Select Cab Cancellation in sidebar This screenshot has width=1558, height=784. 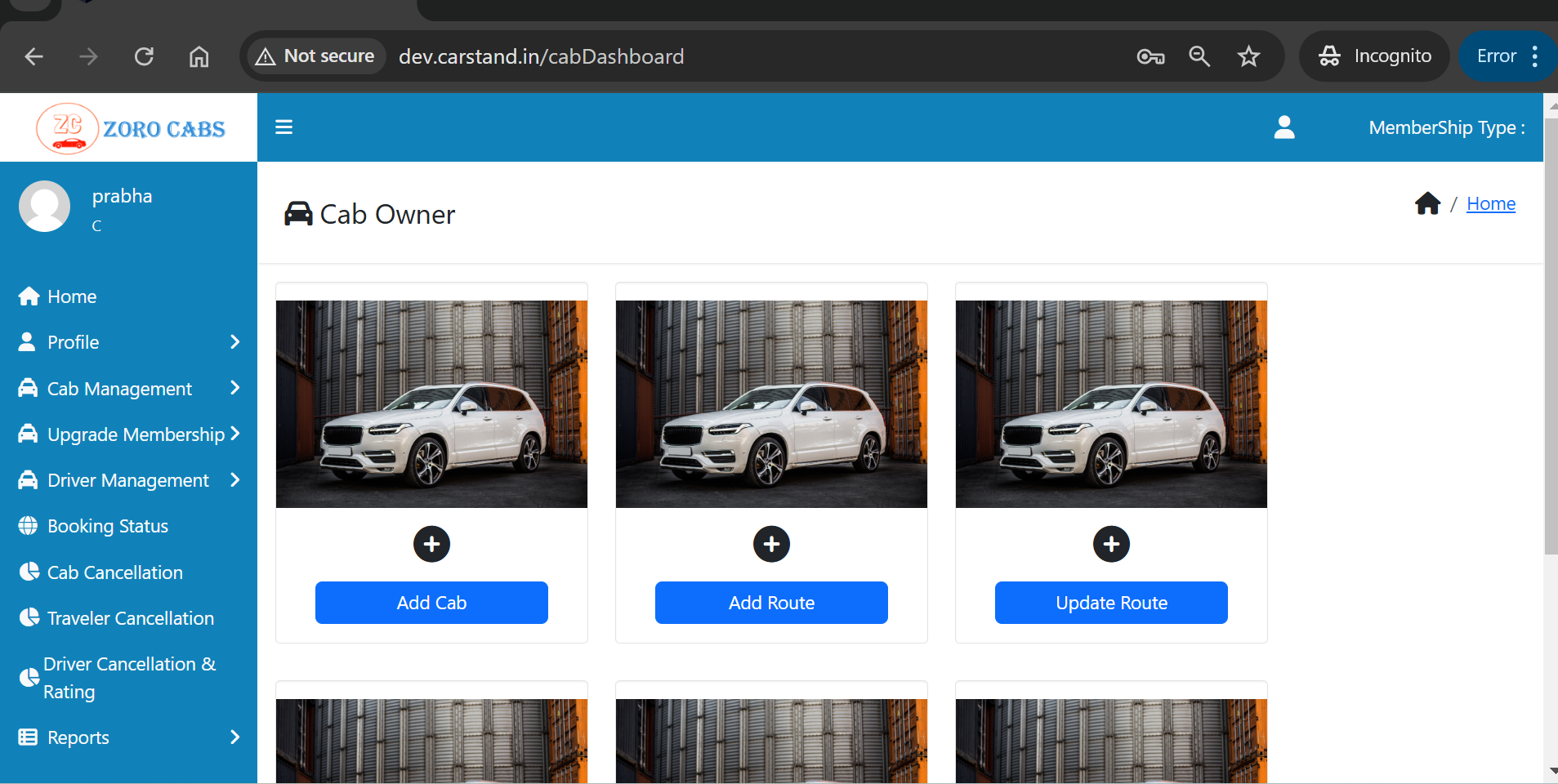114,572
